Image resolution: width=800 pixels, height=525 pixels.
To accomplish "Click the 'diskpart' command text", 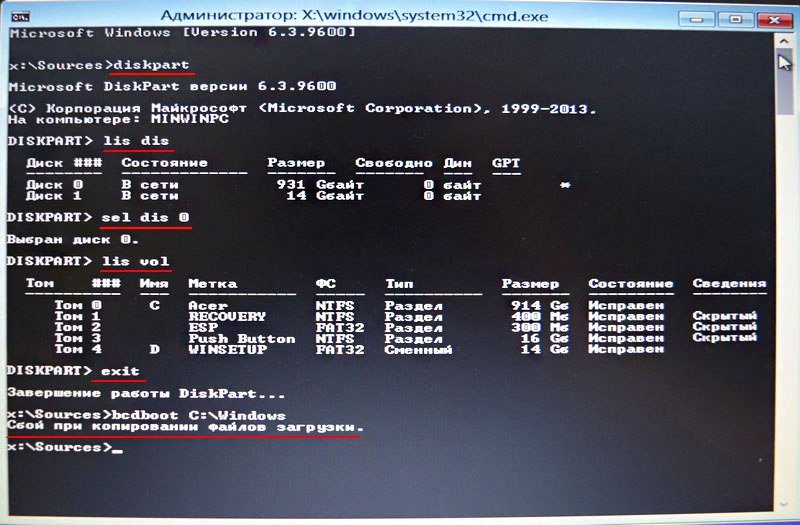I will point(151,65).
